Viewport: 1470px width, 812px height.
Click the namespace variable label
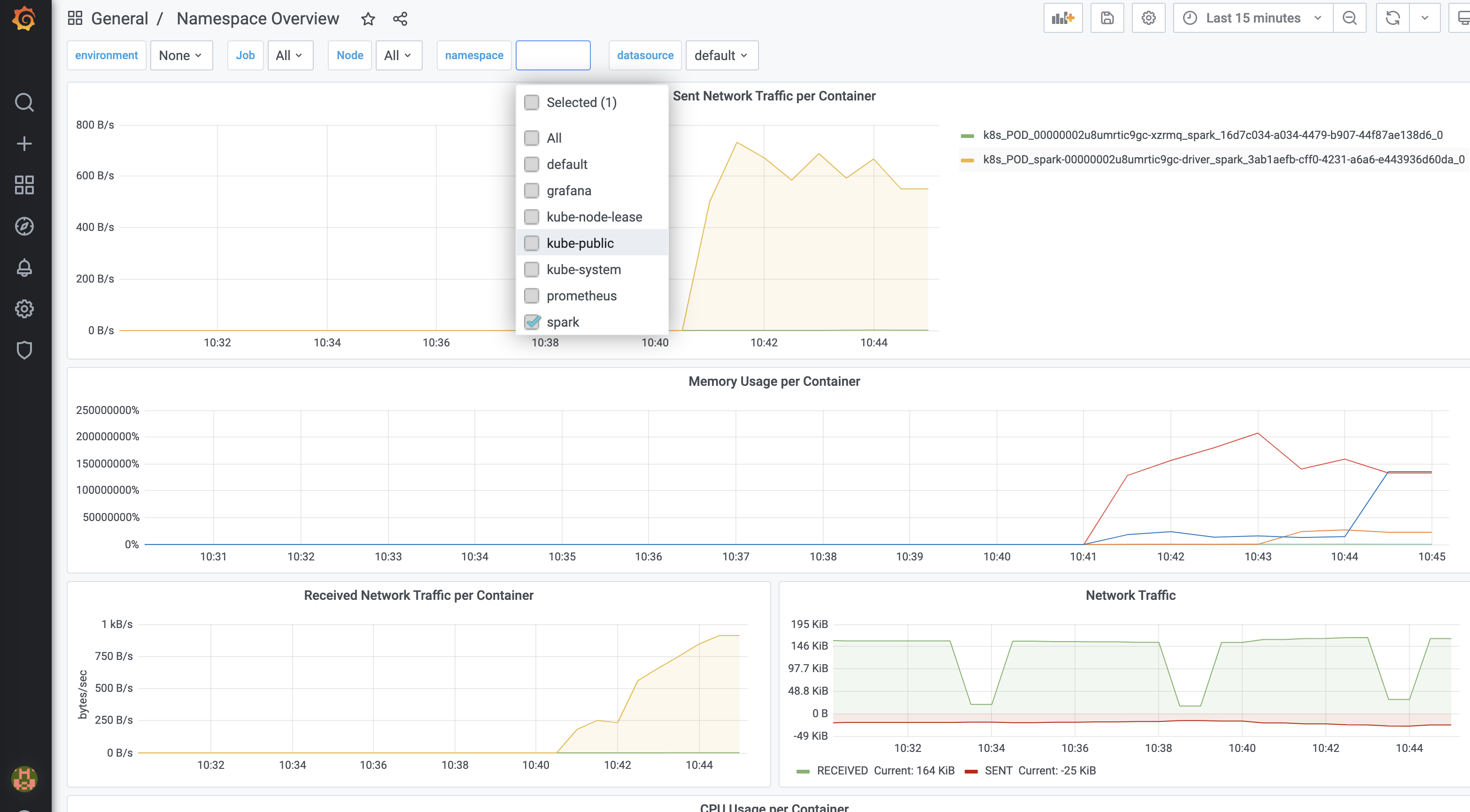click(x=474, y=55)
